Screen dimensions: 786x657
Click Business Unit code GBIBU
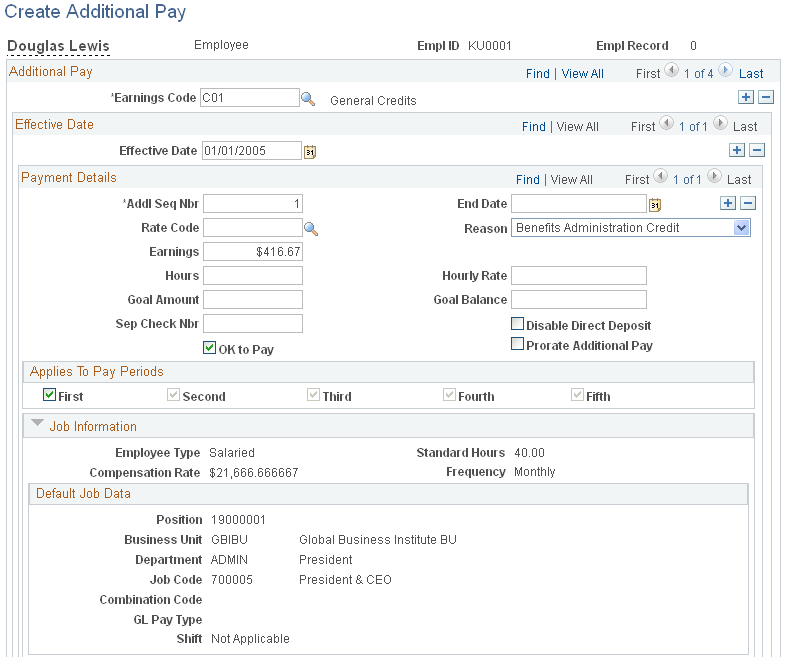tap(229, 540)
